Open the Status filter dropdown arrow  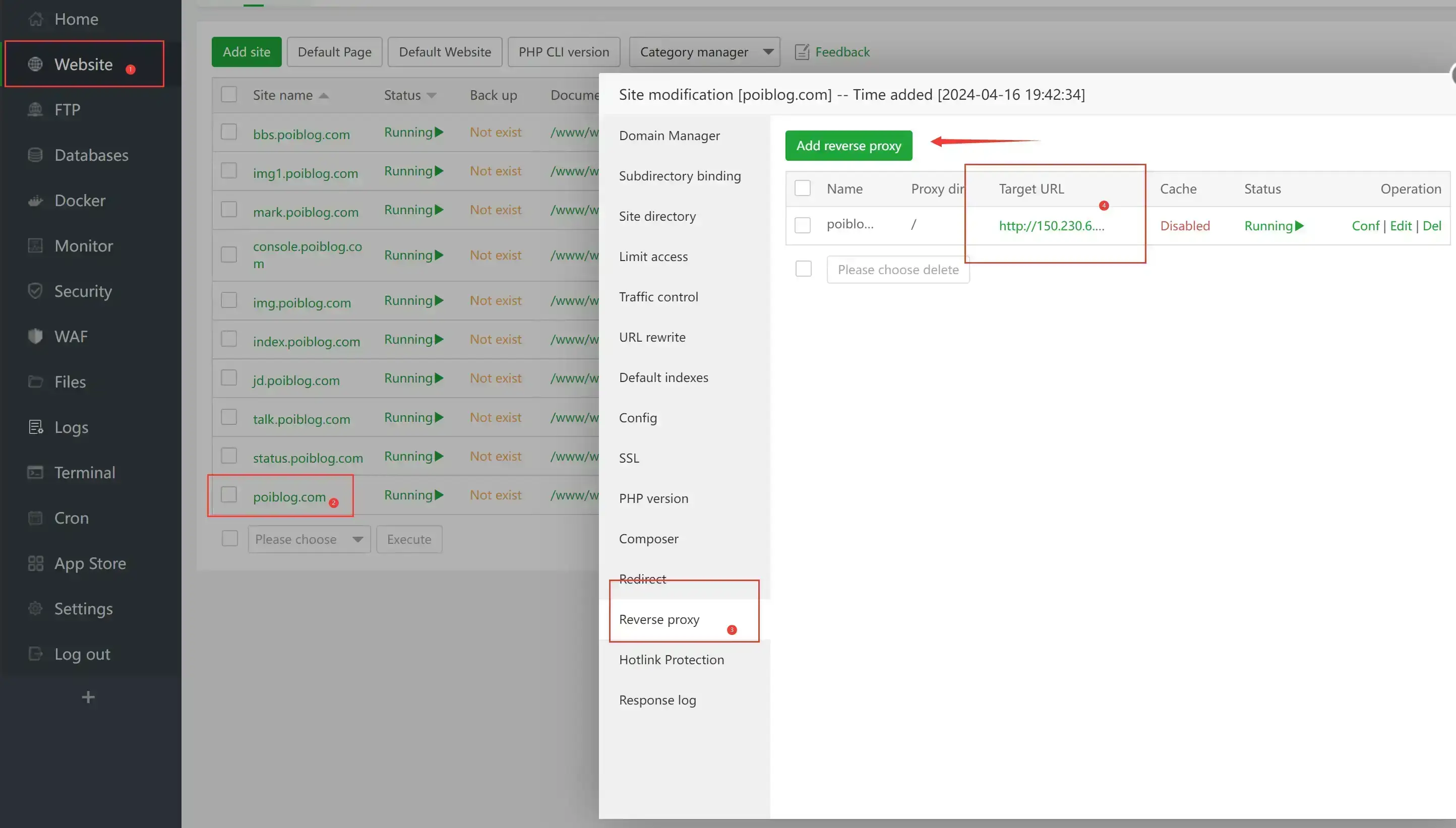click(x=432, y=96)
